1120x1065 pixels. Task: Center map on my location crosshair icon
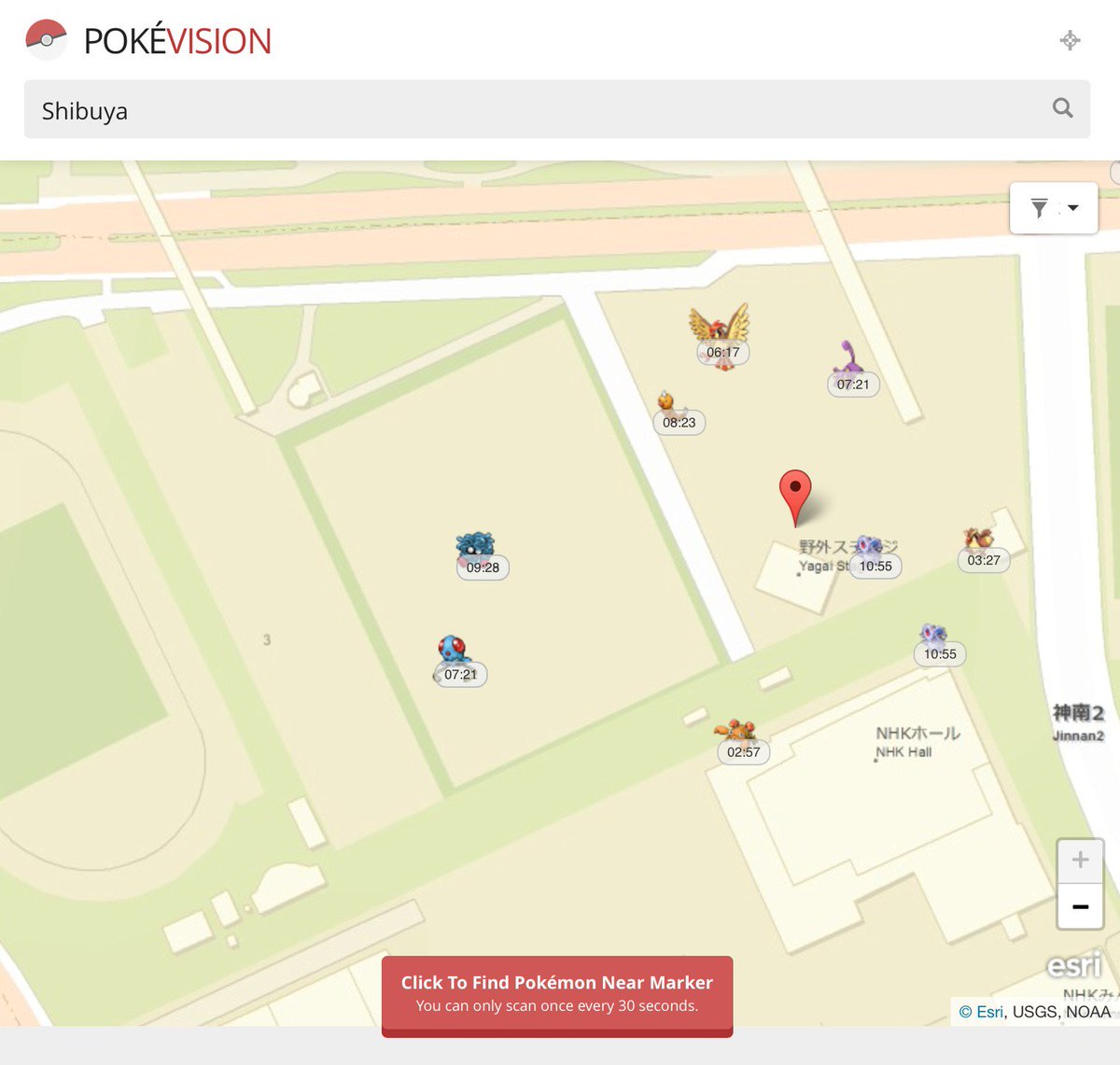(x=1070, y=40)
